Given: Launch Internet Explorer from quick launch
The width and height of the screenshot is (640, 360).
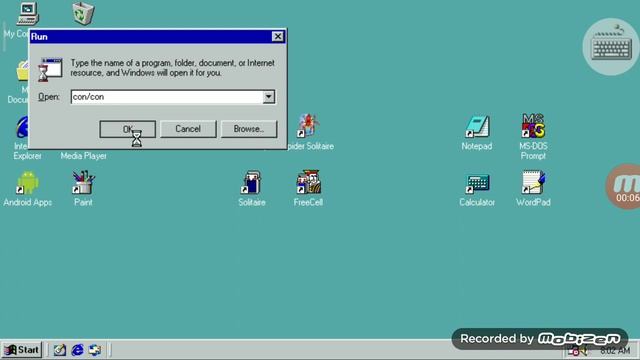Looking at the screenshot, I should 78,350.
